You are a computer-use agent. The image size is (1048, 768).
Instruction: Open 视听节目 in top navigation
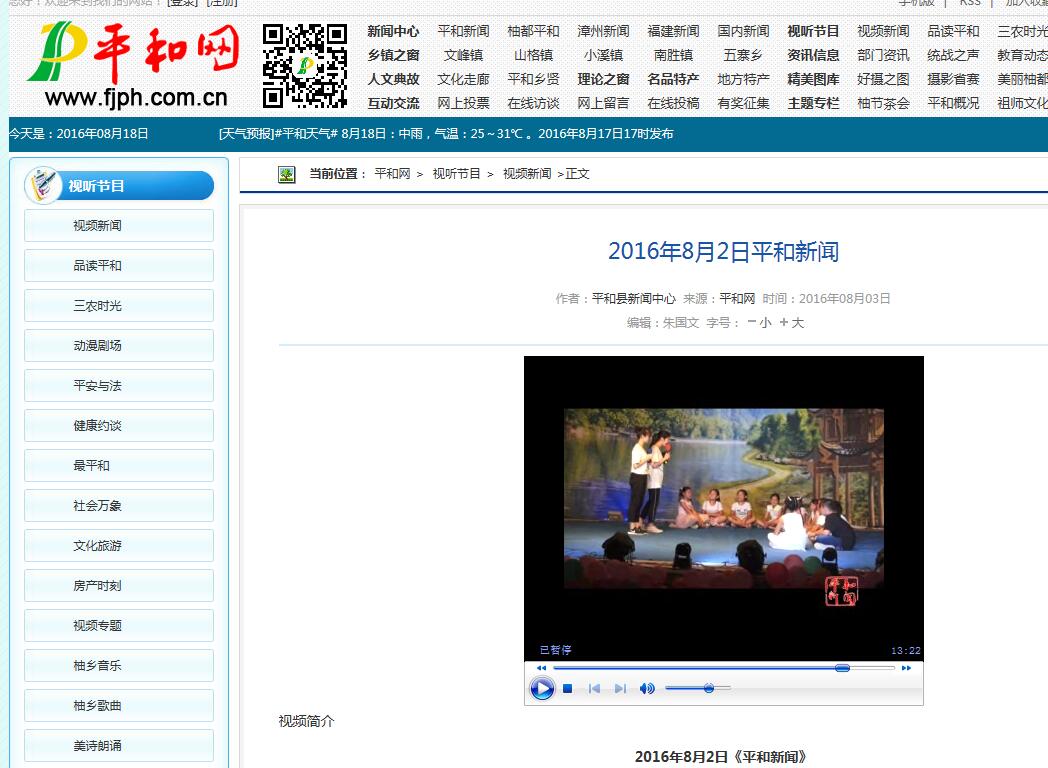pos(813,31)
